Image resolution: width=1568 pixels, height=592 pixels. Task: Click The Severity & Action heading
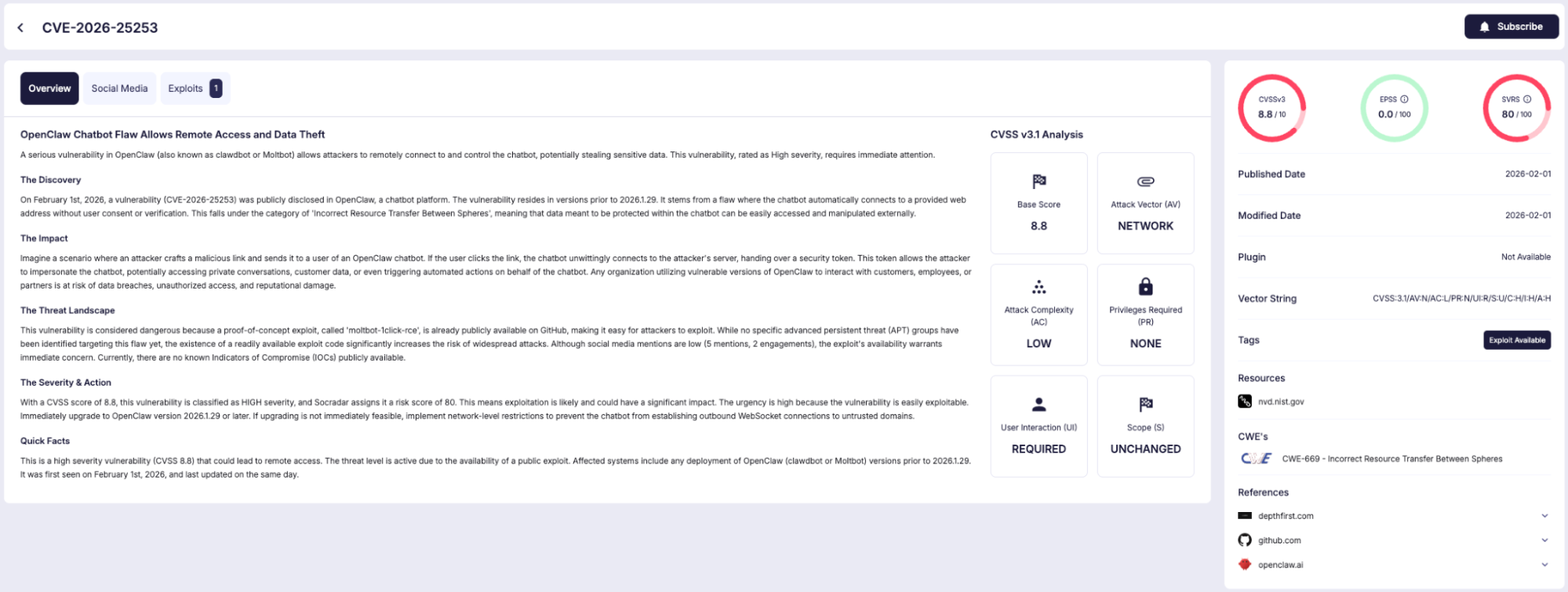point(66,383)
